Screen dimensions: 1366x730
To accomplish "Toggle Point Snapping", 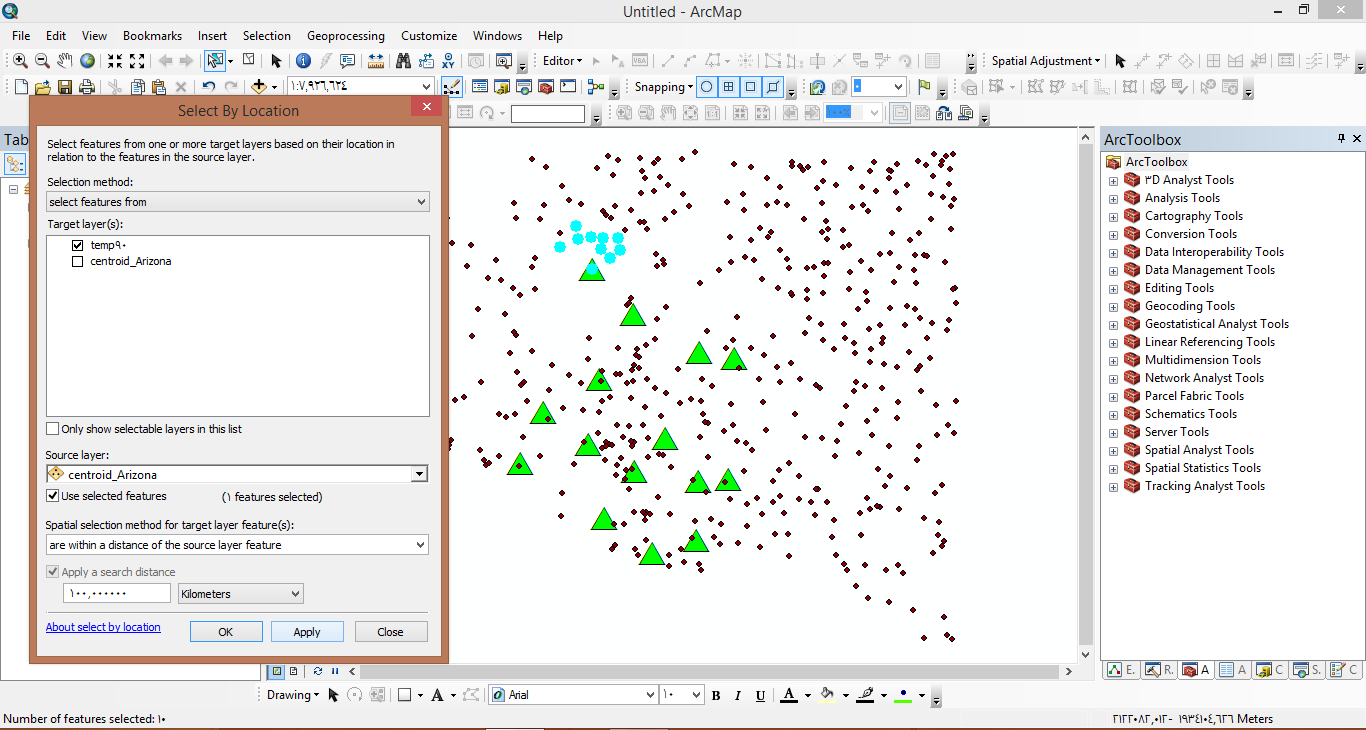I will [x=707, y=87].
